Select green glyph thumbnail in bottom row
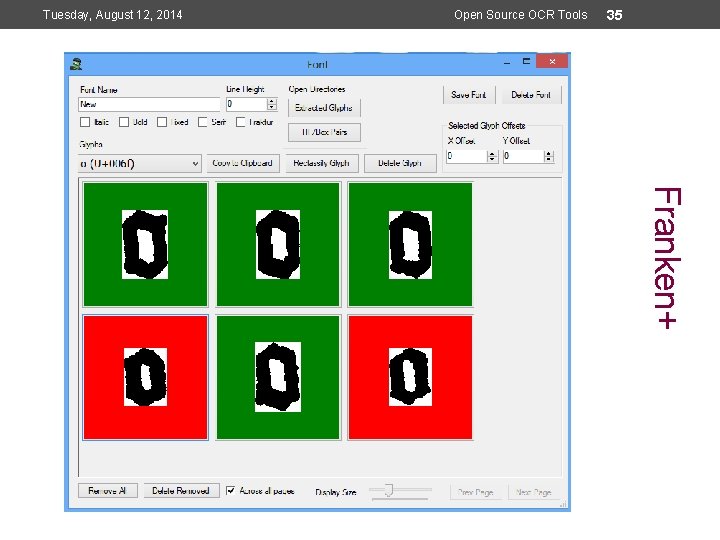Viewport: 720px width, 540px height. coord(278,377)
